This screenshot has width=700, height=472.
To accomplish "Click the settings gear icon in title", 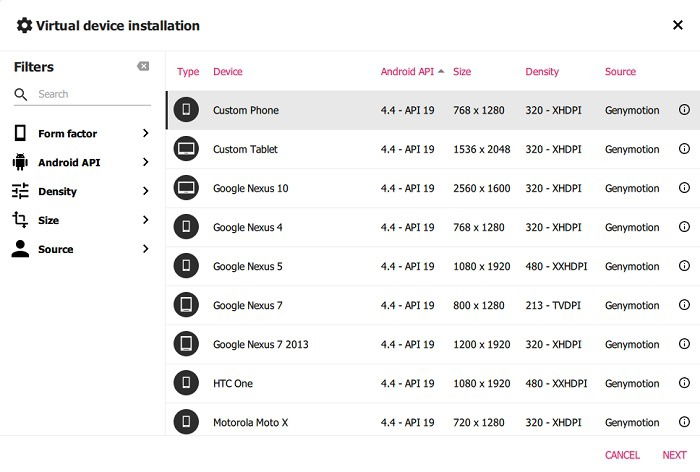I will (24, 25).
